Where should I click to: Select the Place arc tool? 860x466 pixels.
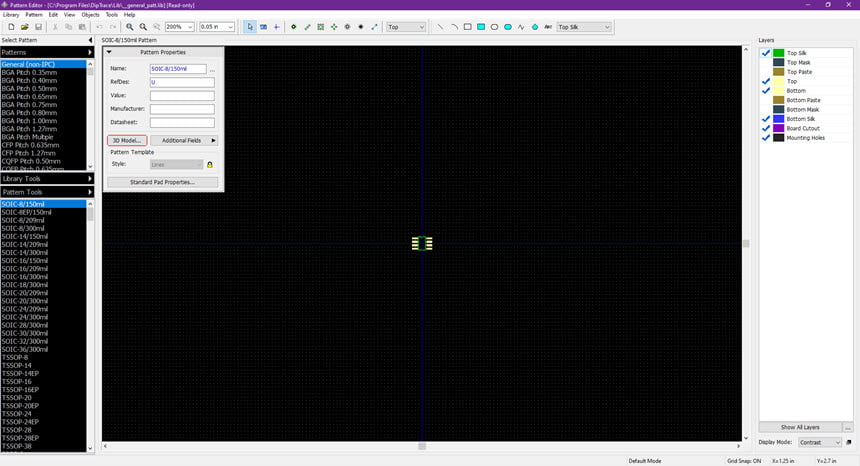[454, 27]
